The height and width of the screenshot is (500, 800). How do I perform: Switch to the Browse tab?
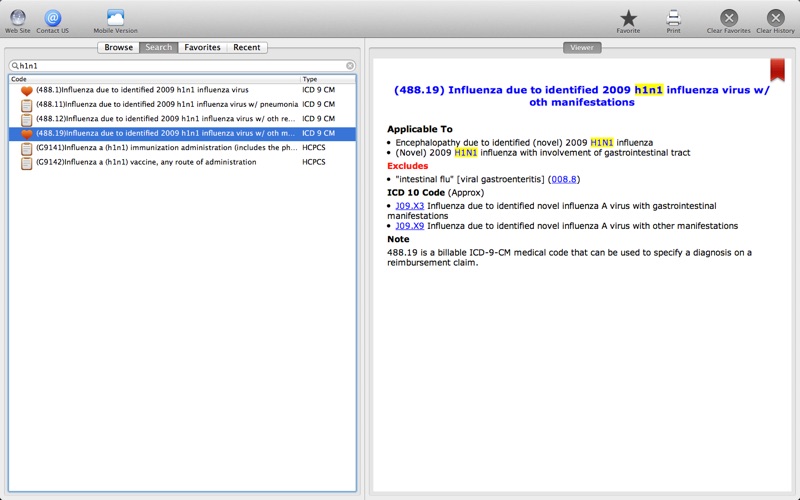(x=118, y=47)
